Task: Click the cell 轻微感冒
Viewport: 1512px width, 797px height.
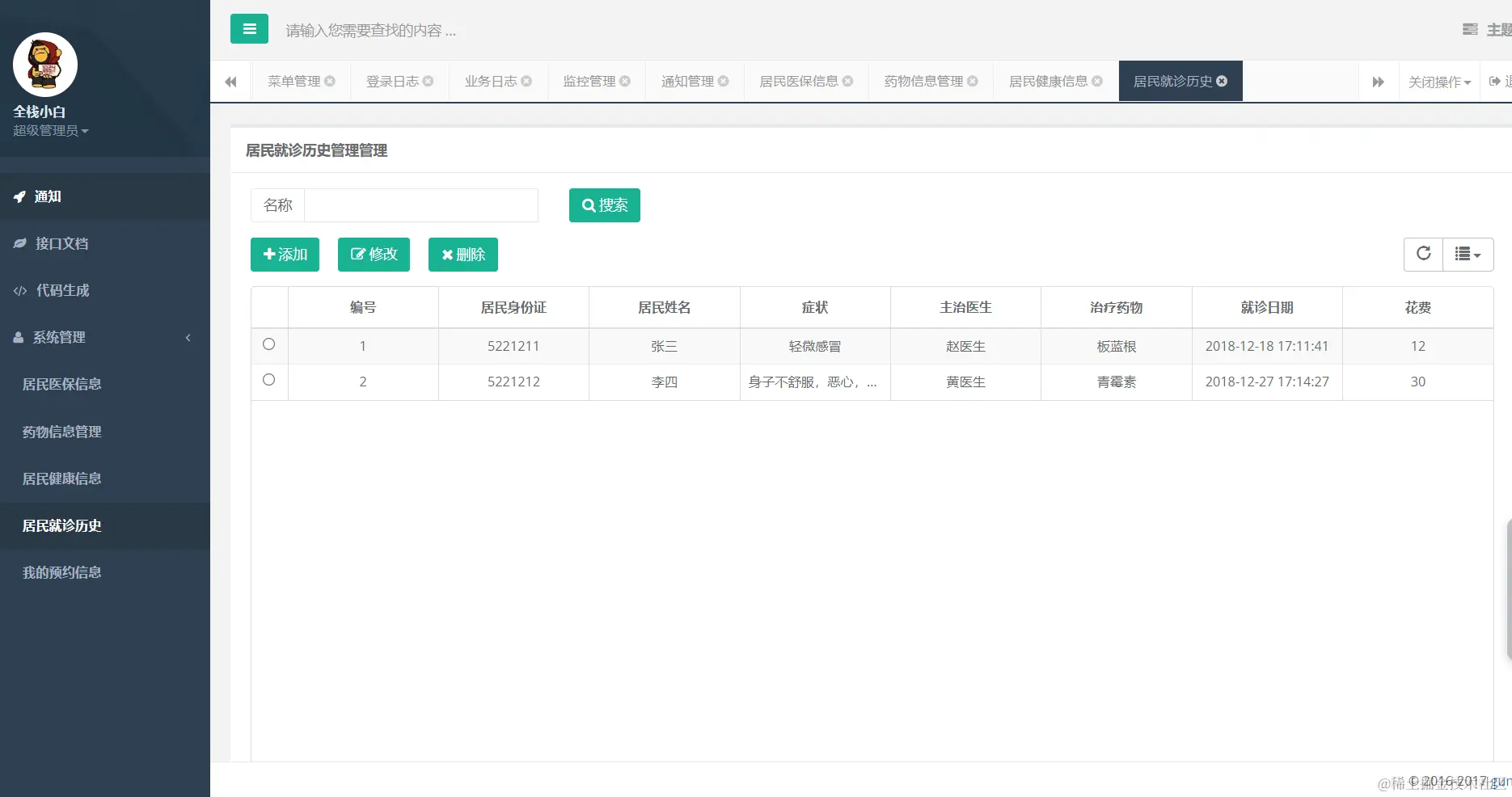Action: point(815,346)
